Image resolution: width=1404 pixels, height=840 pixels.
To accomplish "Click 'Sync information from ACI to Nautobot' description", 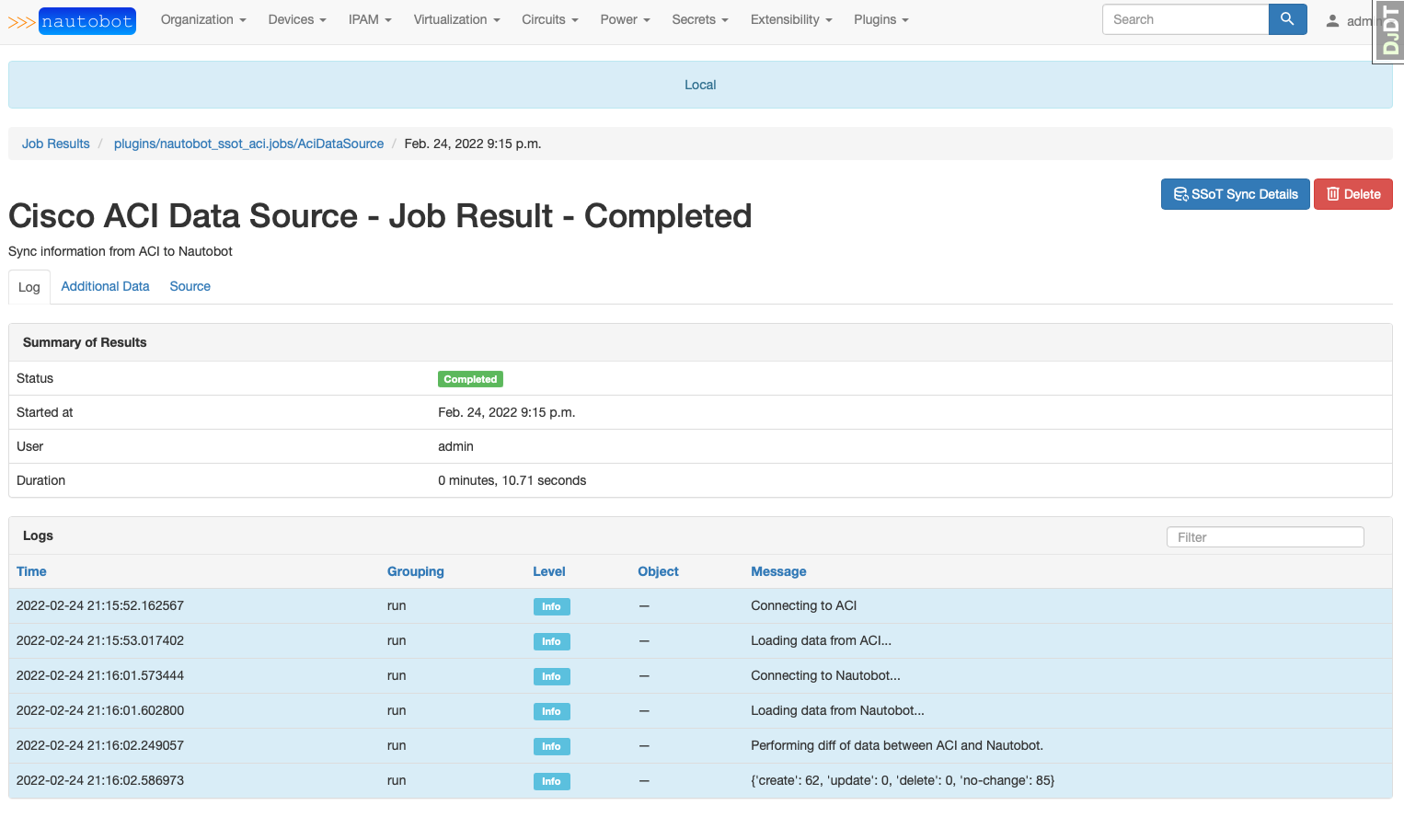I will 121,251.
